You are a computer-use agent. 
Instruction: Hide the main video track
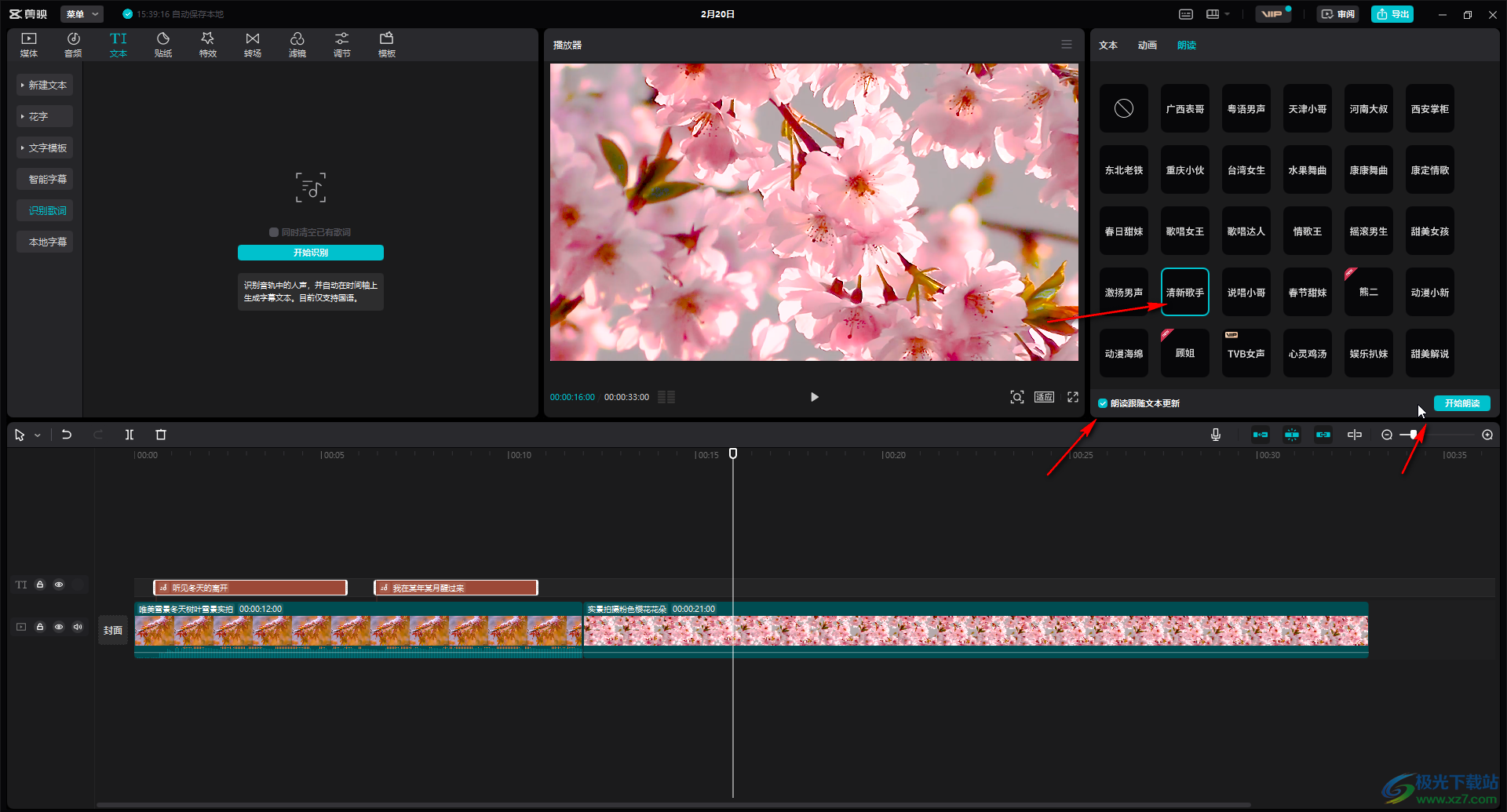59,627
